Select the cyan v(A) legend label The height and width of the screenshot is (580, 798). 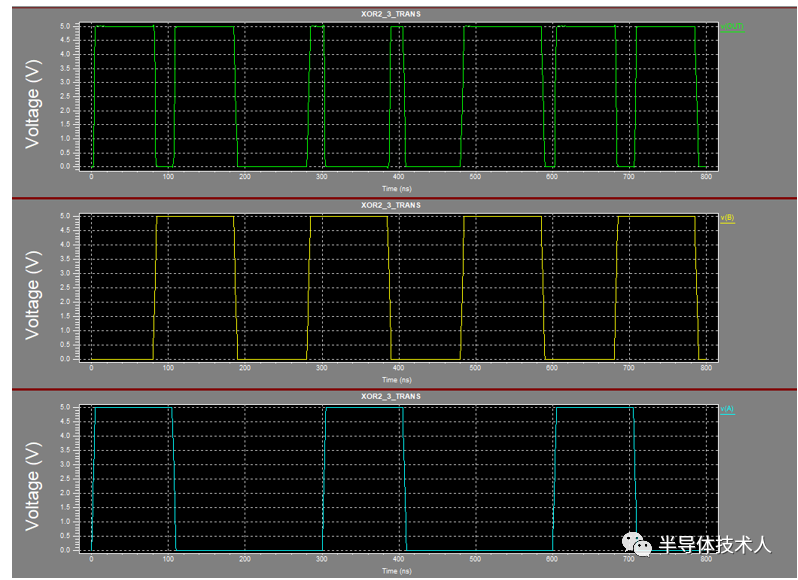[x=727, y=409]
